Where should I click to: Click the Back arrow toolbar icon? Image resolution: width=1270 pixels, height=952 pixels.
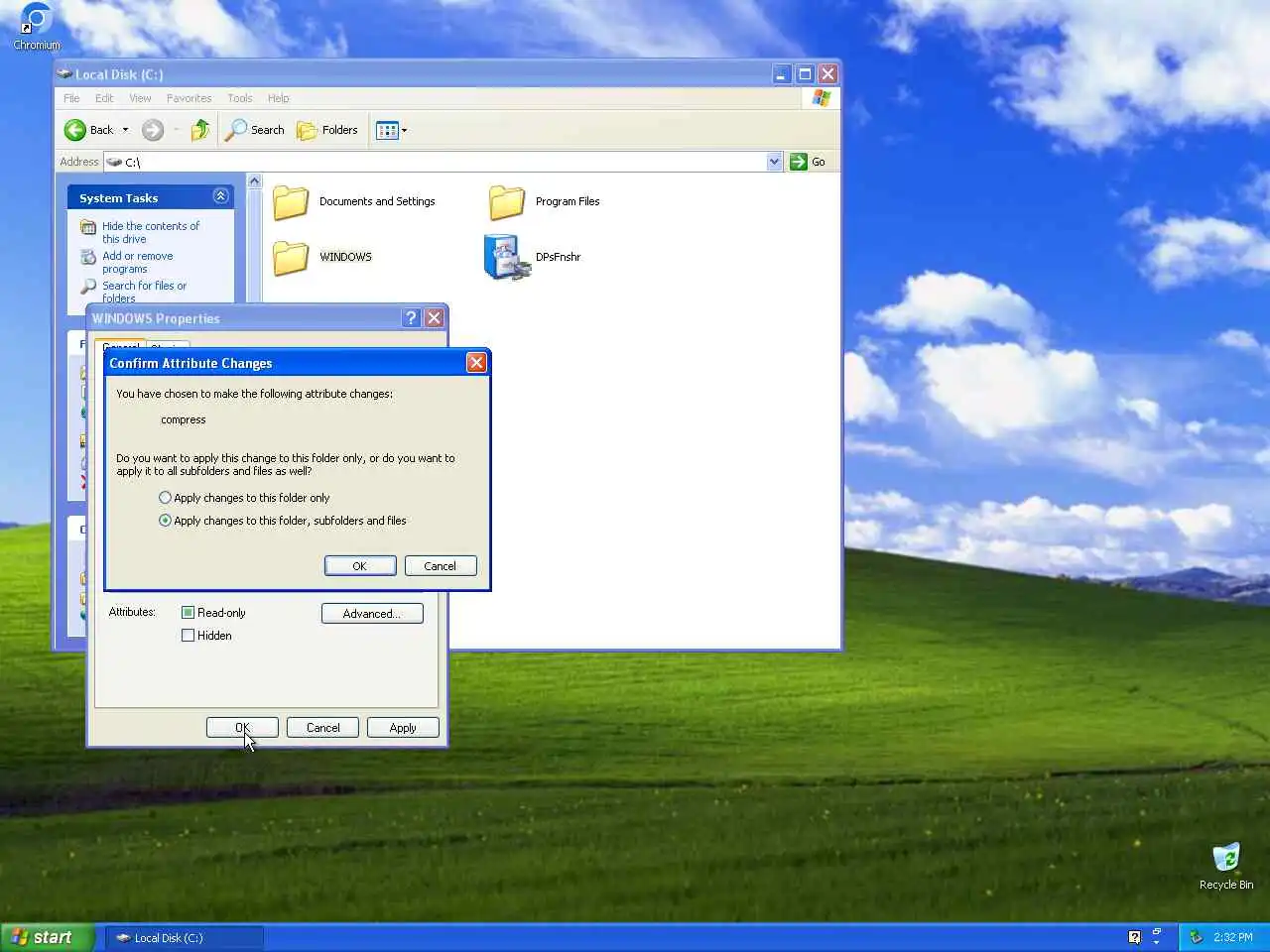click(x=75, y=130)
